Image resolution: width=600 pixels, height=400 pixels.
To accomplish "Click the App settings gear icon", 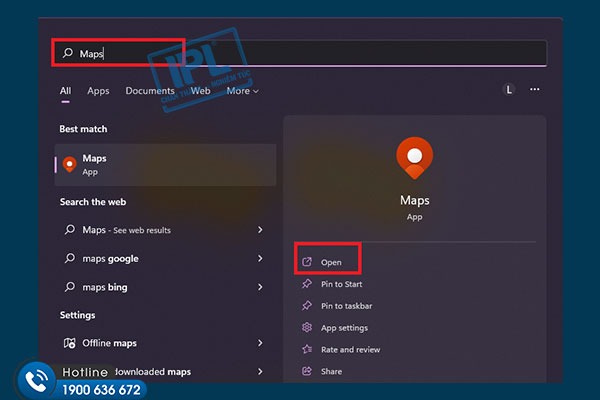I will point(307,328).
